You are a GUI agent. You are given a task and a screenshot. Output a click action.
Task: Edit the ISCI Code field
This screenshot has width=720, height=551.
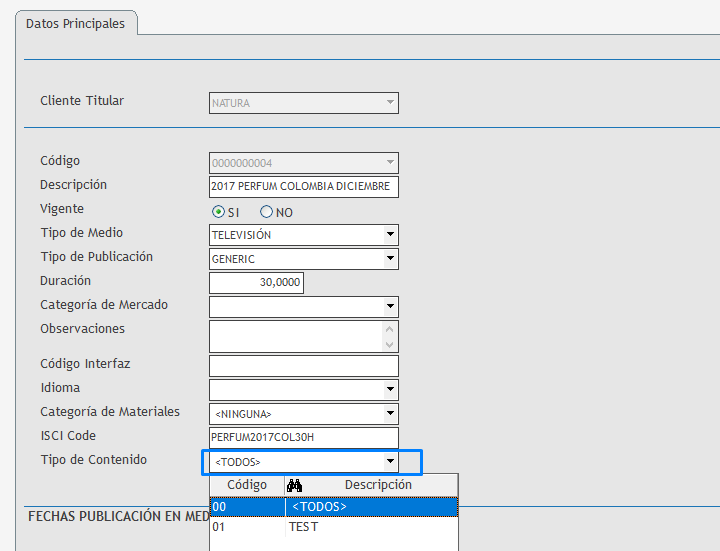(x=303, y=438)
